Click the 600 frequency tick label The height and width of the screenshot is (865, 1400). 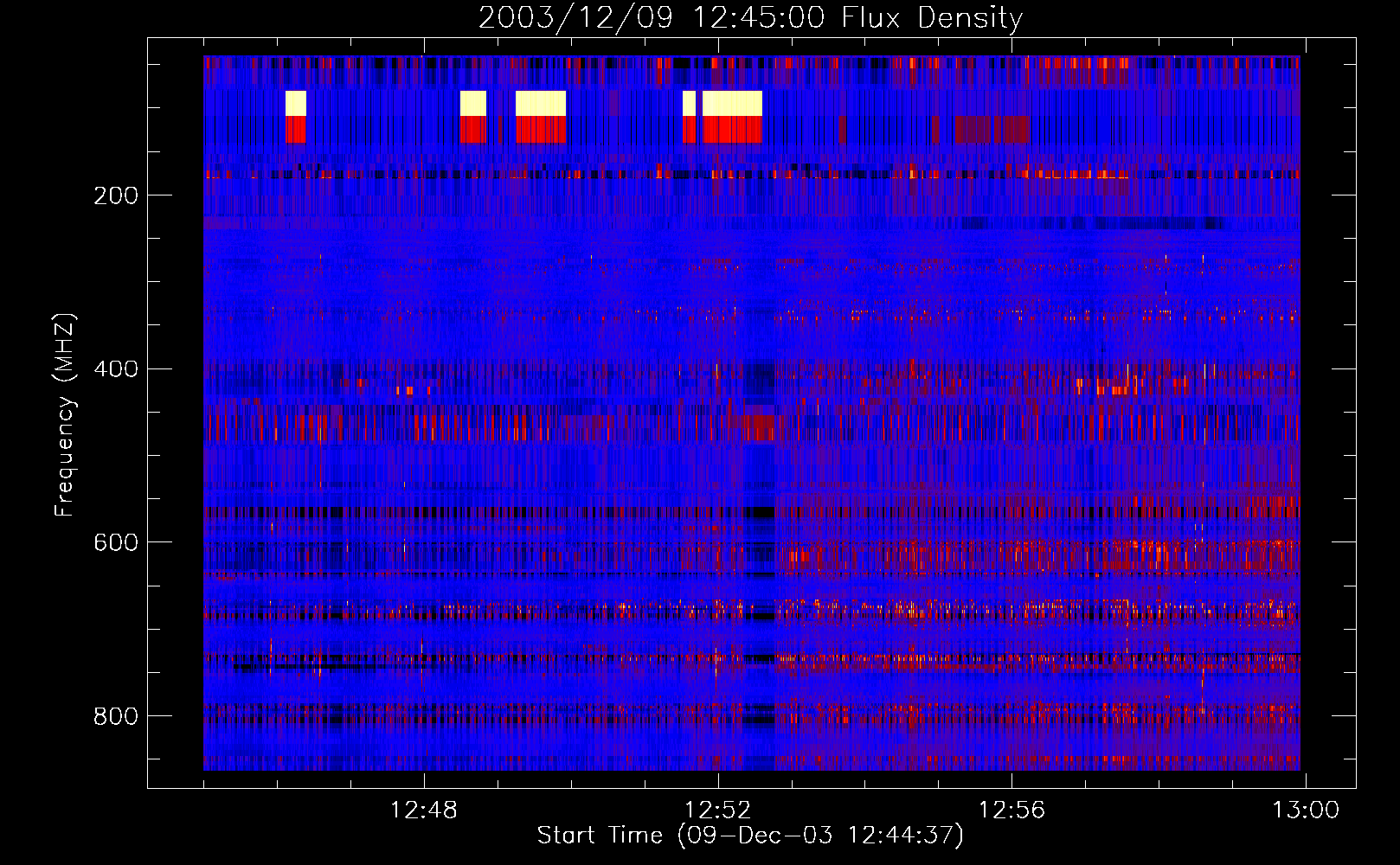click(x=116, y=542)
